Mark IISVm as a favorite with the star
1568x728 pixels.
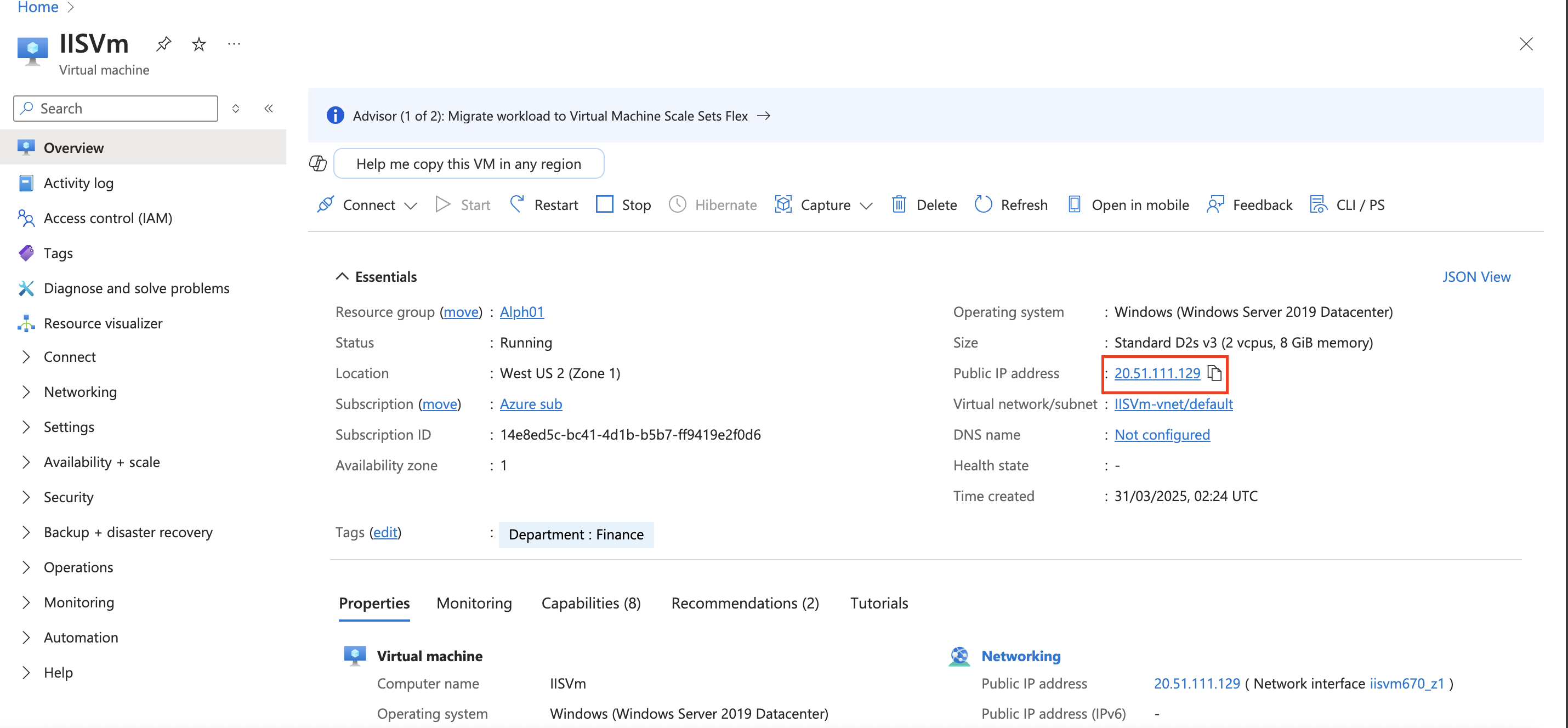pos(198,44)
